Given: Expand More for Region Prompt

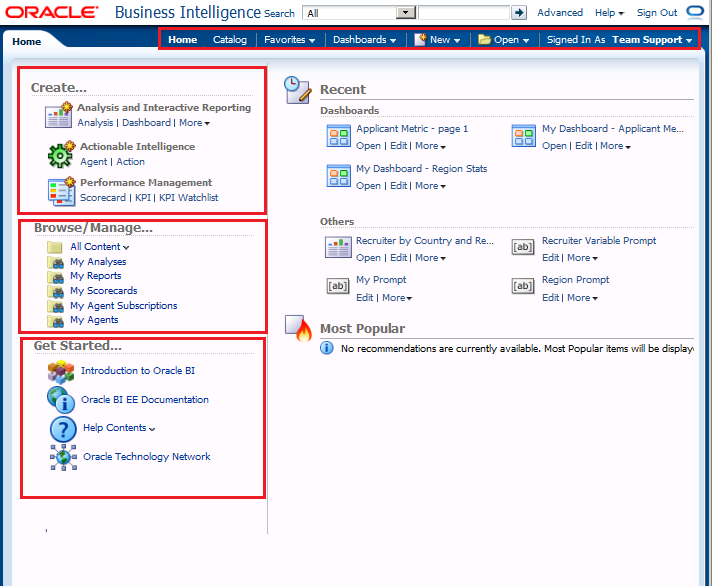Looking at the screenshot, I should (x=582, y=298).
